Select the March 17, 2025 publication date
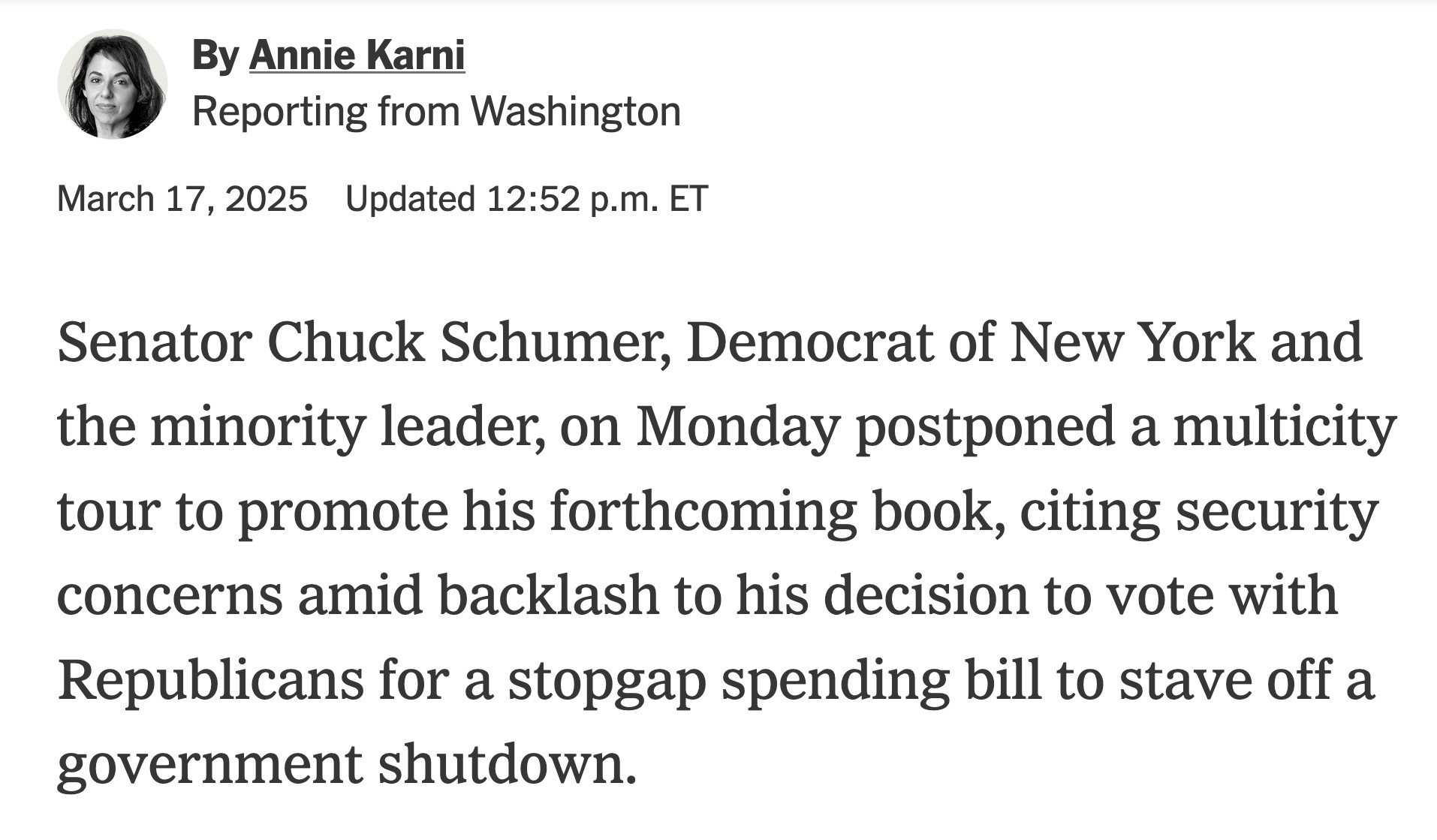The height and width of the screenshot is (840, 1437). tap(182, 199)
